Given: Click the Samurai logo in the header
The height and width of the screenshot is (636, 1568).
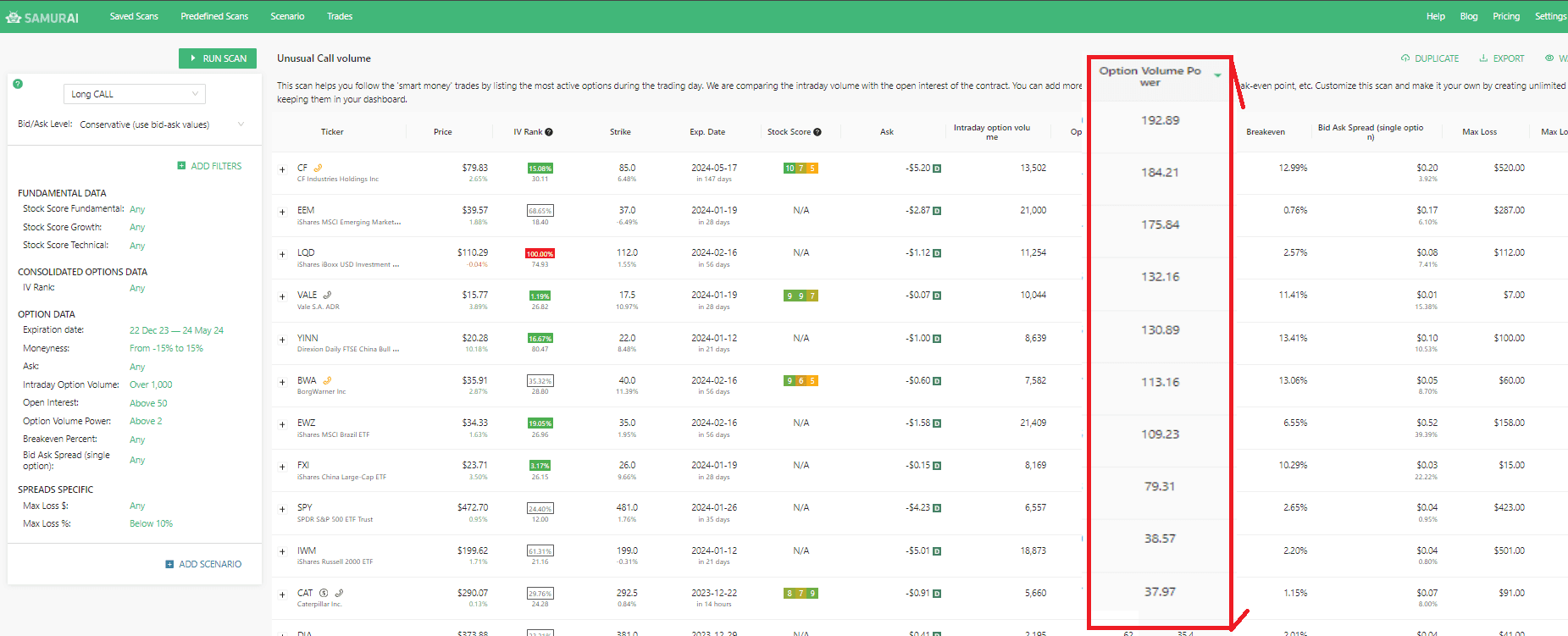Looking at the screenshot, I should pyautogui.click(x=42, y=17).
